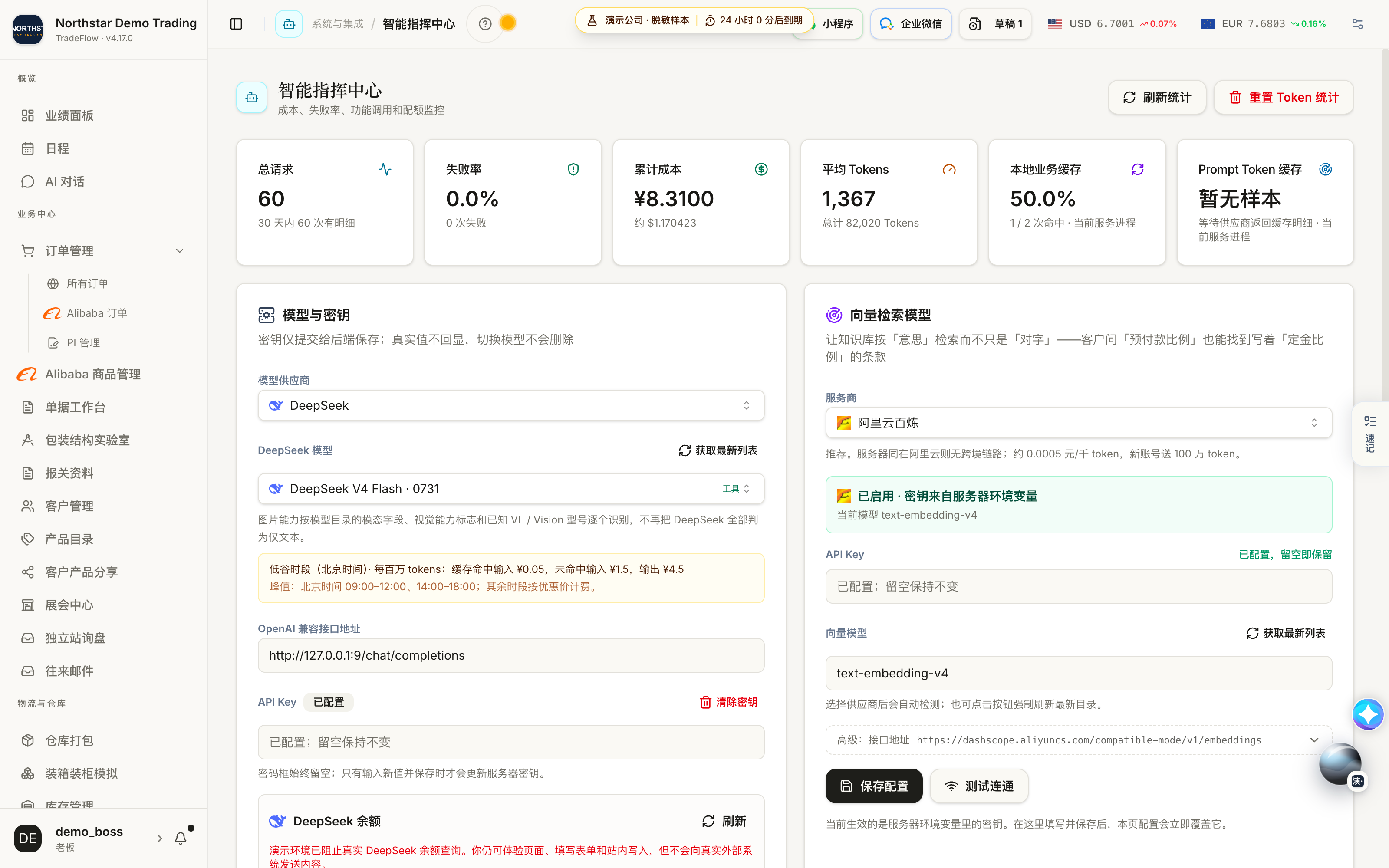Open the floating AI assistant sparkle icon
The image size is (1389, 868).
pos(1368,714)
